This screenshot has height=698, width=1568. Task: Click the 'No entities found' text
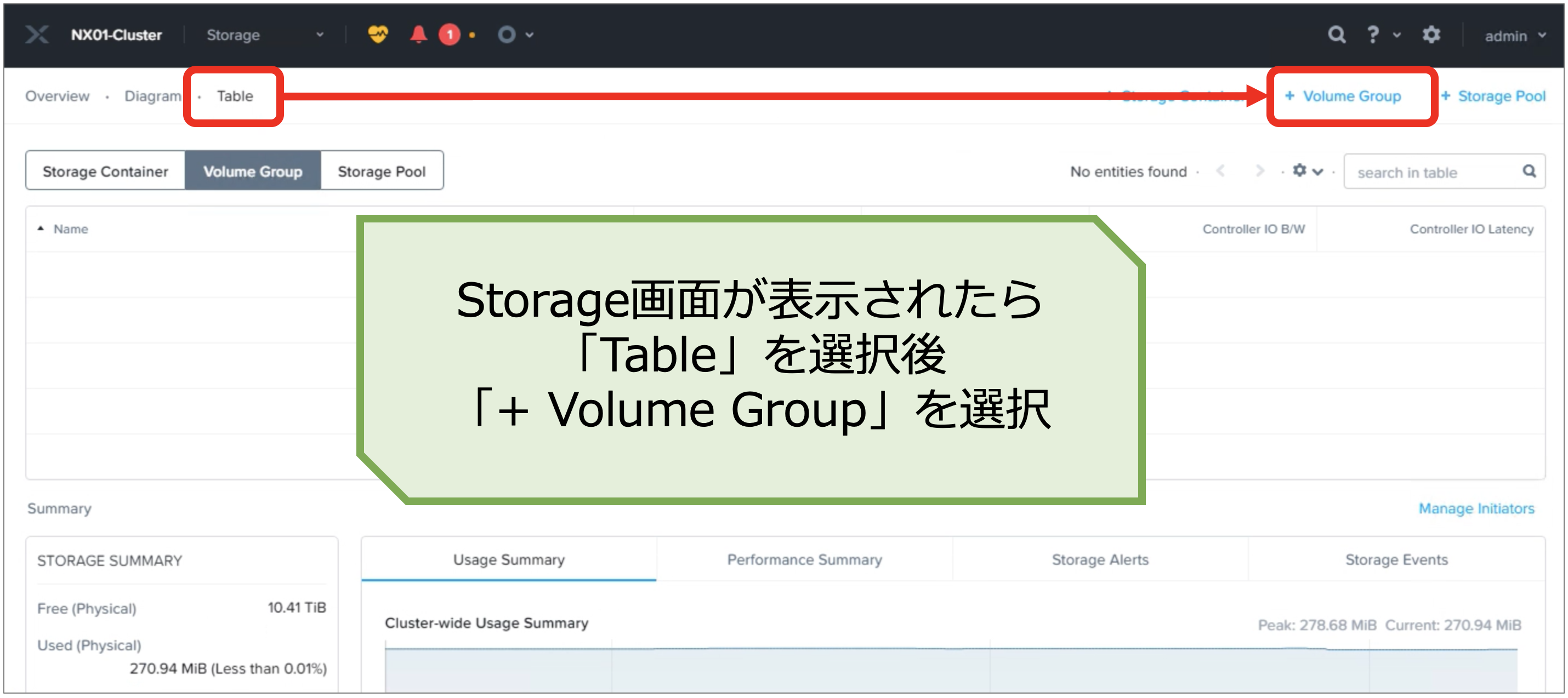(x=1128, y=172)
